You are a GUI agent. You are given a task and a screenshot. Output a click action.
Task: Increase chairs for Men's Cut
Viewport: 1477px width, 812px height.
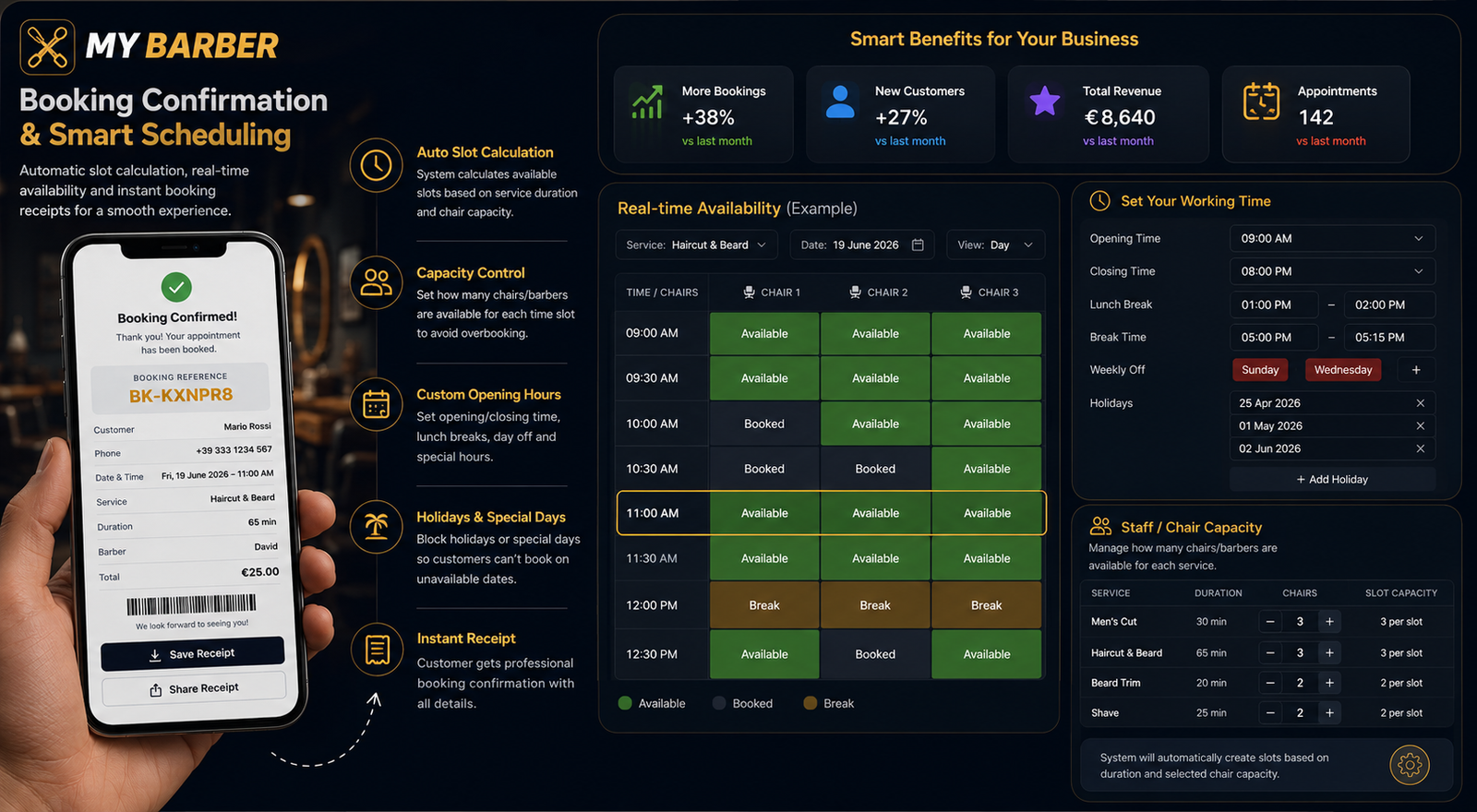click(x=1329, y=622)
